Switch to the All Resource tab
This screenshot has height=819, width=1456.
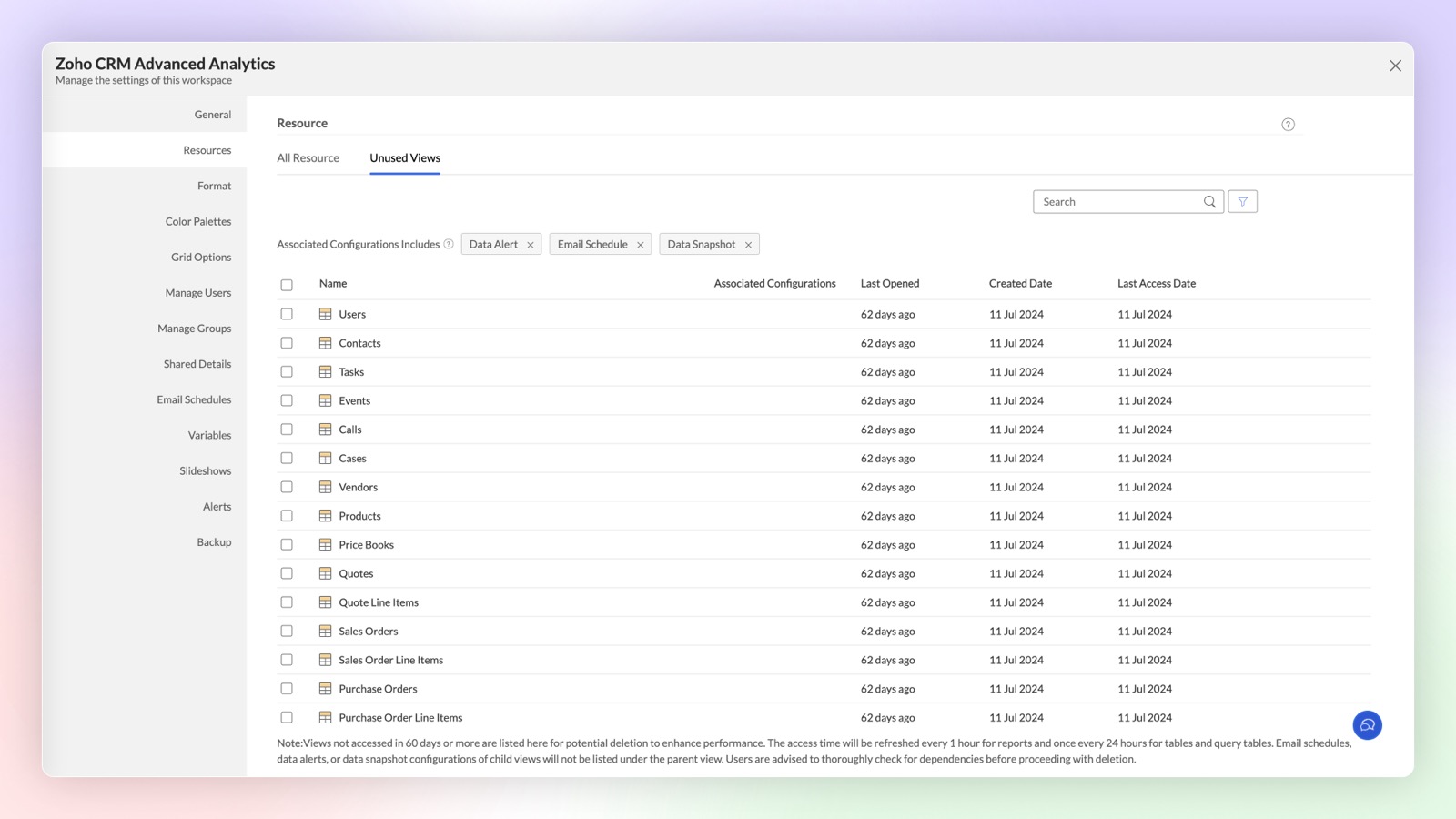(308, 158)
